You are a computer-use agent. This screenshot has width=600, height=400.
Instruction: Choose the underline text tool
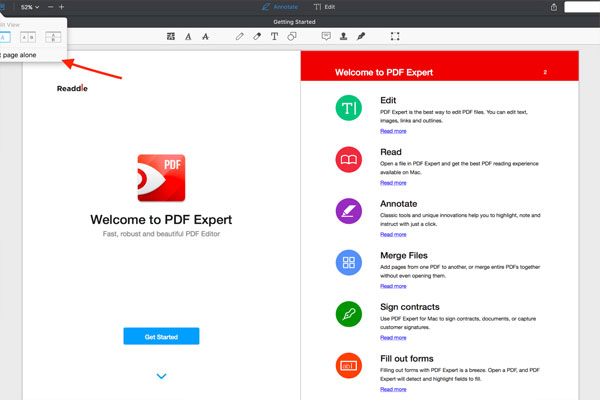[188, 36]
